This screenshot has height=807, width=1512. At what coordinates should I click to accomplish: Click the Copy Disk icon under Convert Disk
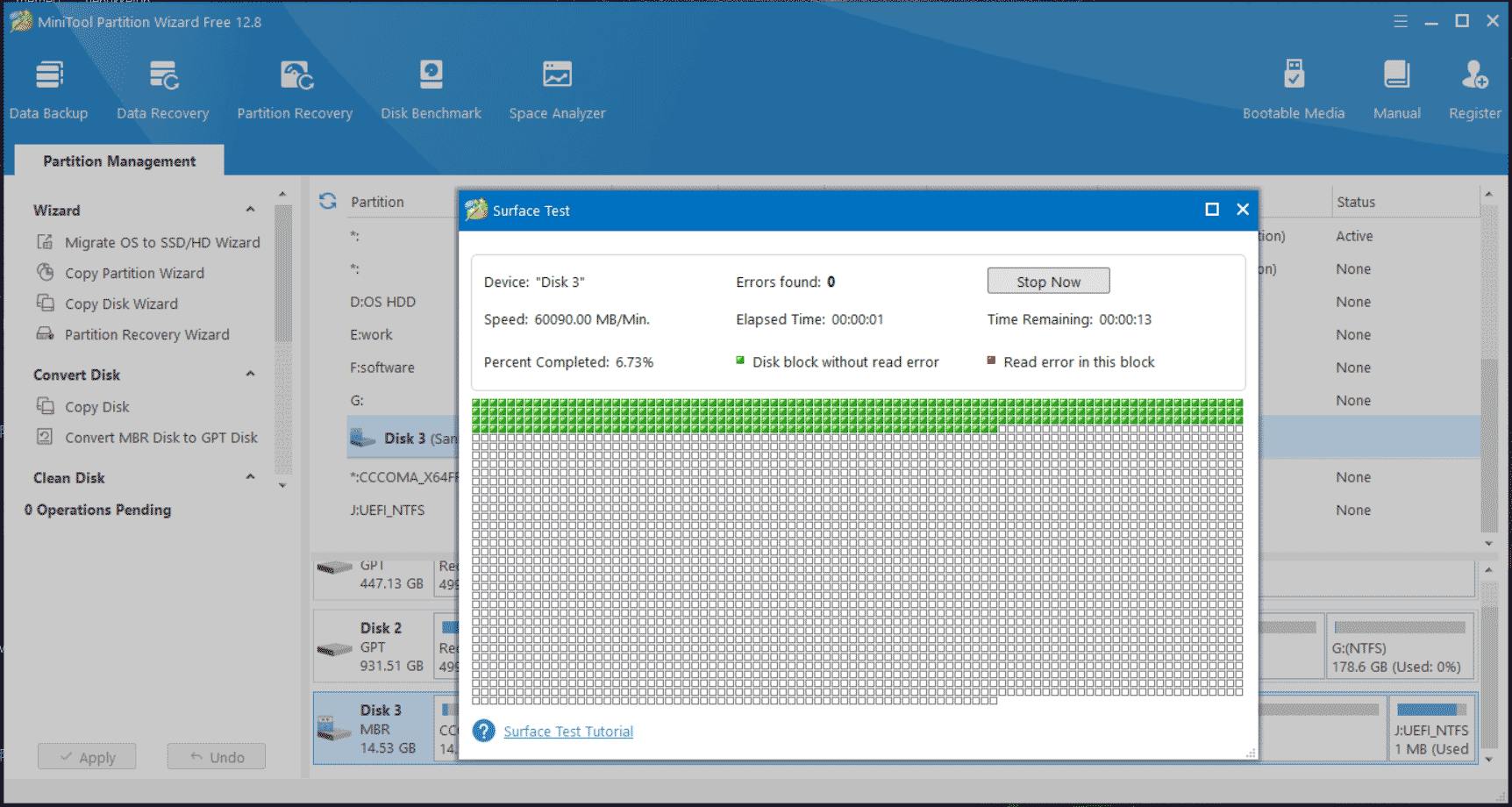tap(45, 405)
